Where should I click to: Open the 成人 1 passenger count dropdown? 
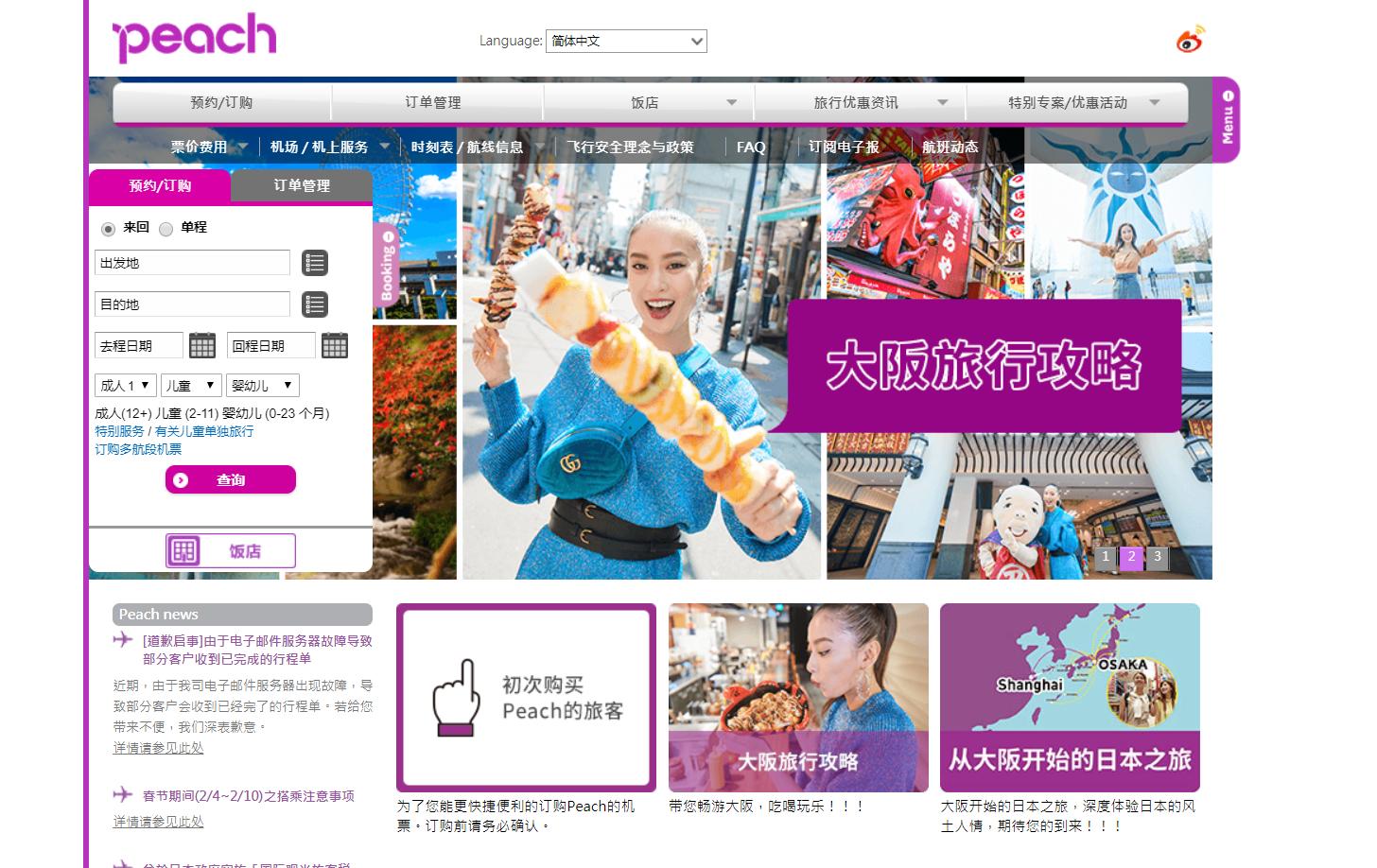coord(124,385)
